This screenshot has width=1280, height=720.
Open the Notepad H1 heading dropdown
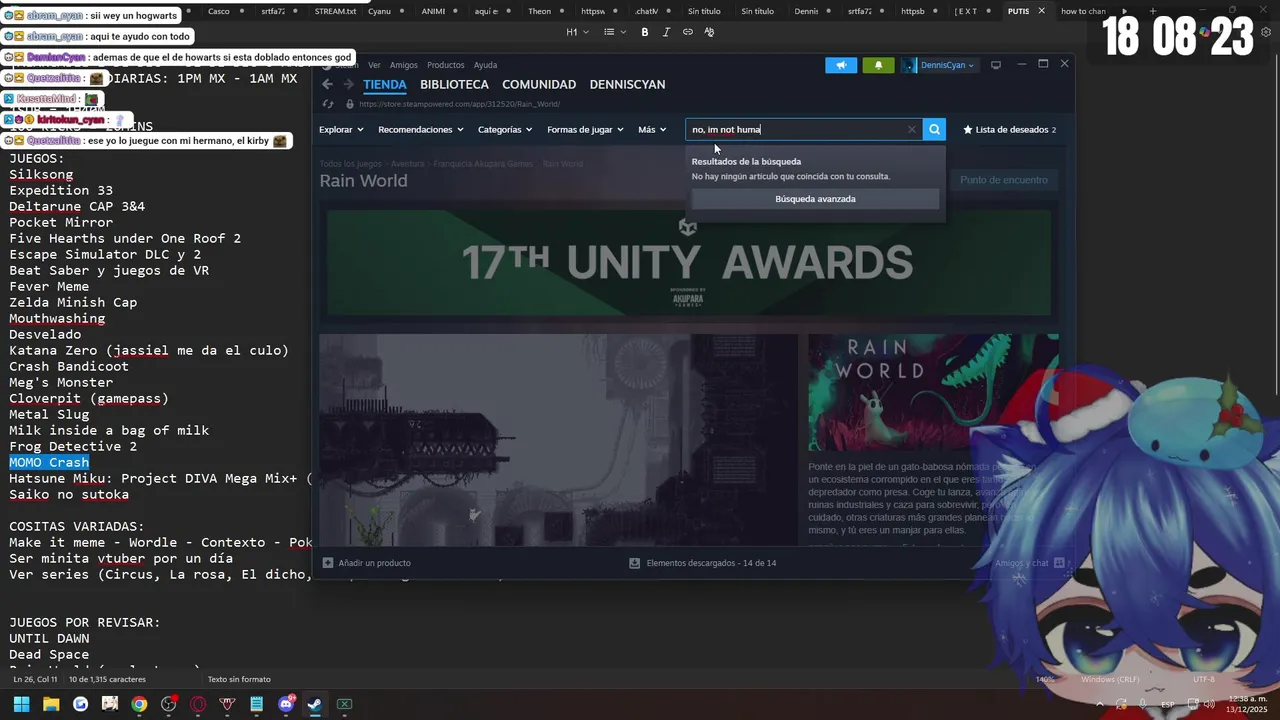[x=577, y=32]
